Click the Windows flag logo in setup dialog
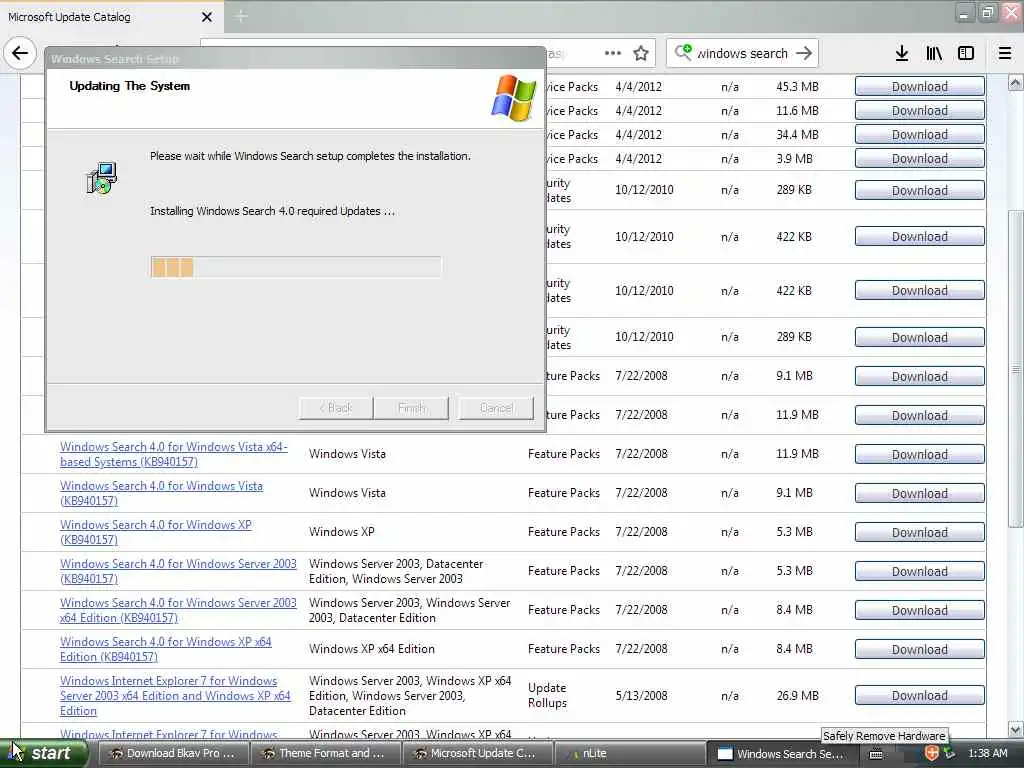Image resolution: width=1024 pixels, height=768 pixels. pos(514,98)
